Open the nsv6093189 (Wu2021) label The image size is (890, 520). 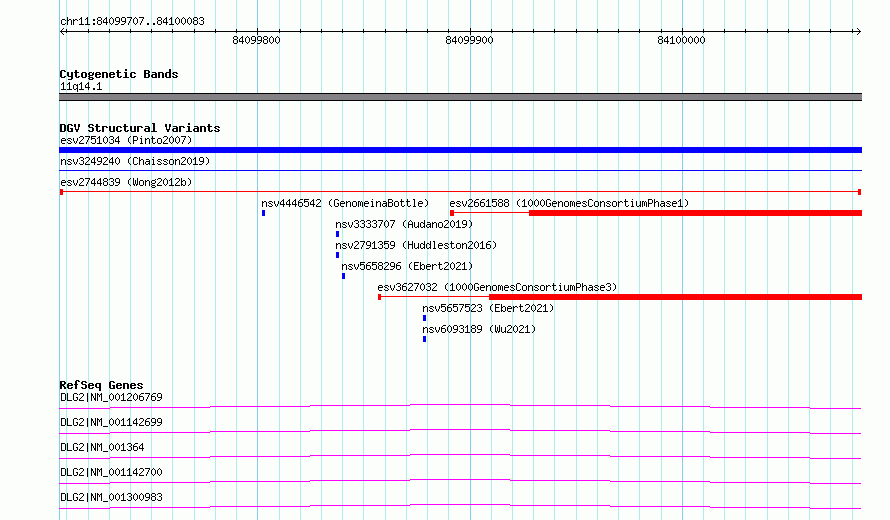tap(479, 329)
